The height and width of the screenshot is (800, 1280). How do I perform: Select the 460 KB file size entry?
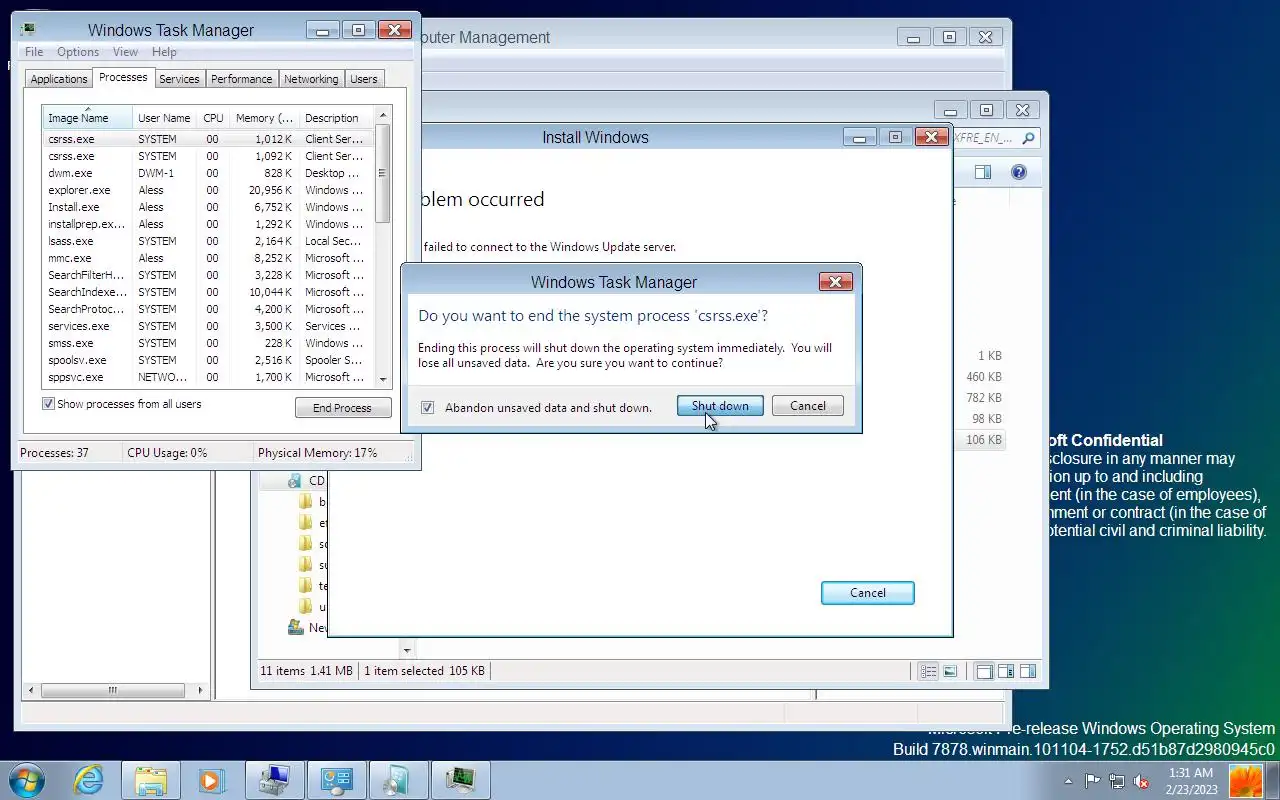(984, 377)
